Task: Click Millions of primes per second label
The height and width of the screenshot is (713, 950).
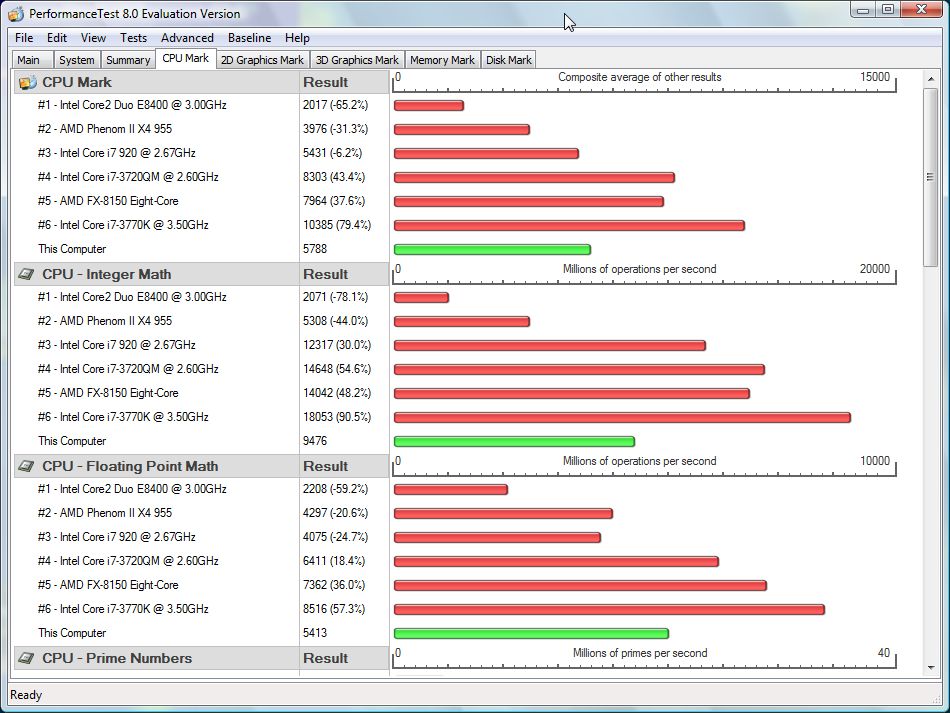Action: tap(640, 653)
